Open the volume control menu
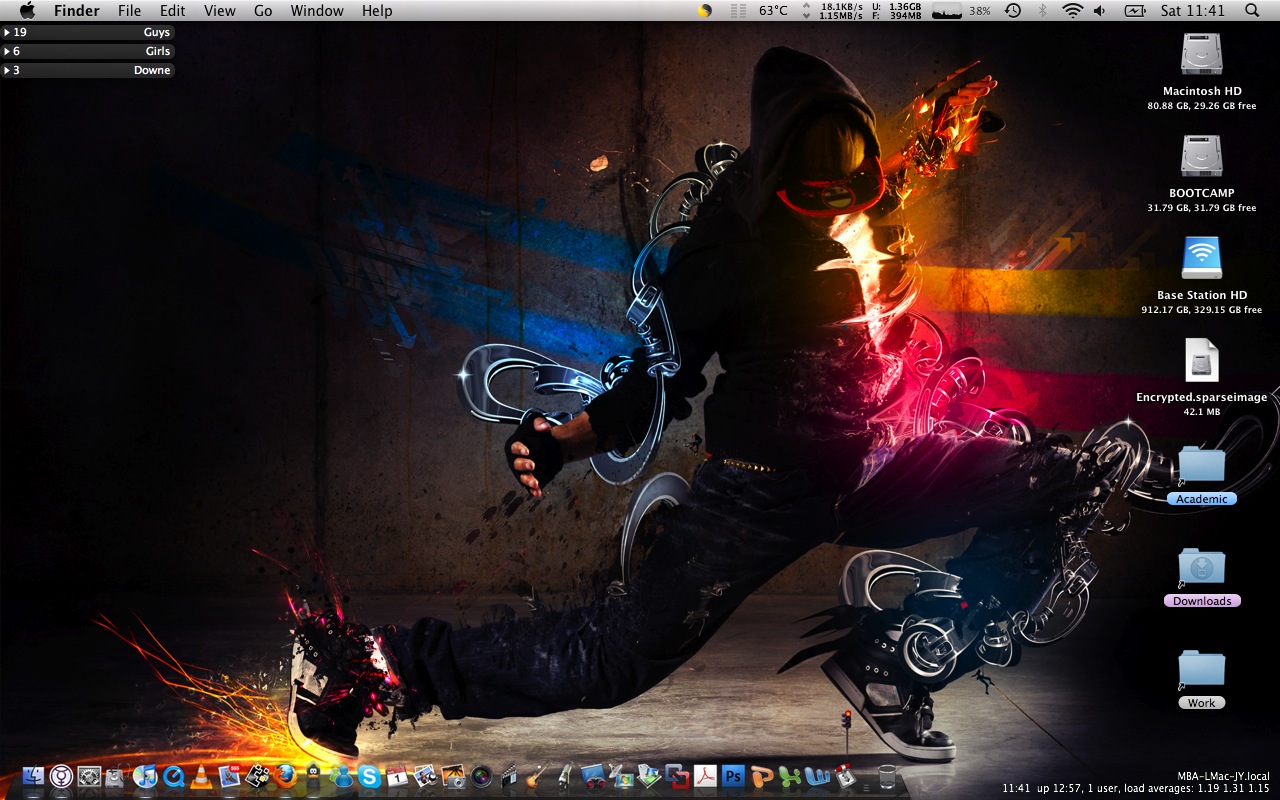 click(1100, 10)
